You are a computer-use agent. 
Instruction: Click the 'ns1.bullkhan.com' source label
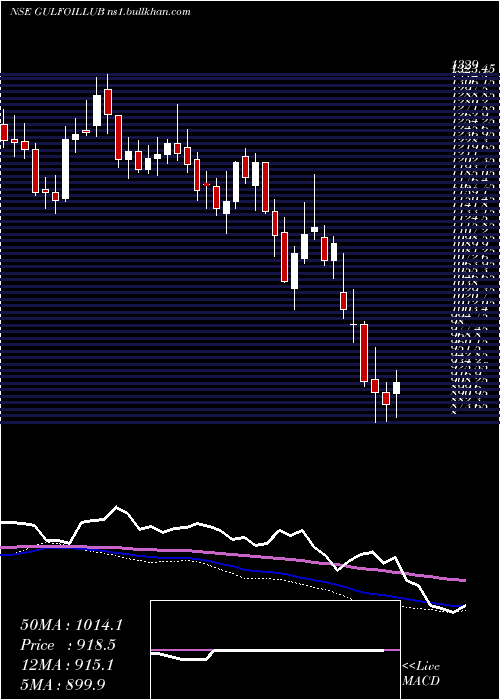[149, 12]
